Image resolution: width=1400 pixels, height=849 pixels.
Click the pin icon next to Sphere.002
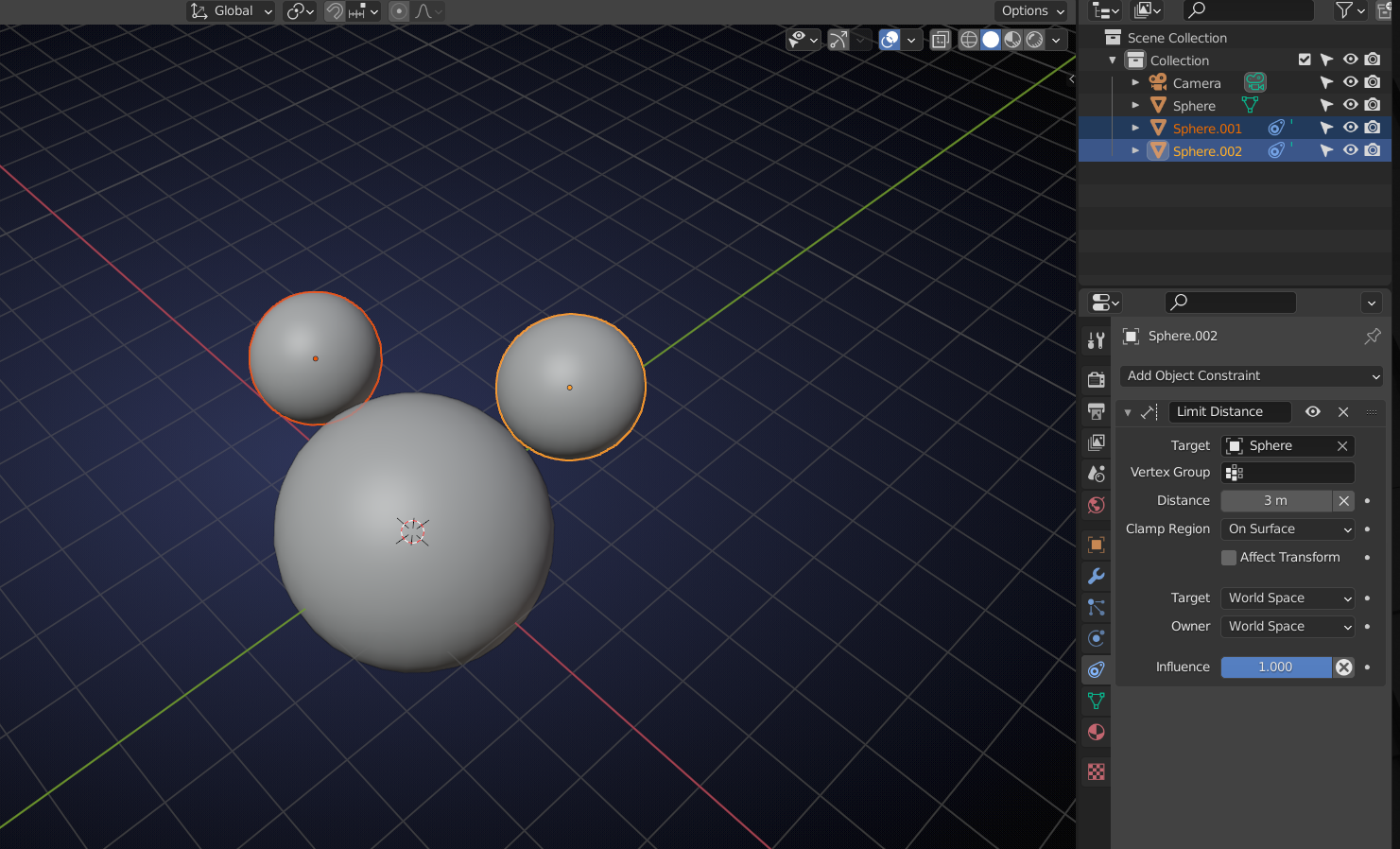pyautogui.click(x=1373, y=336)
